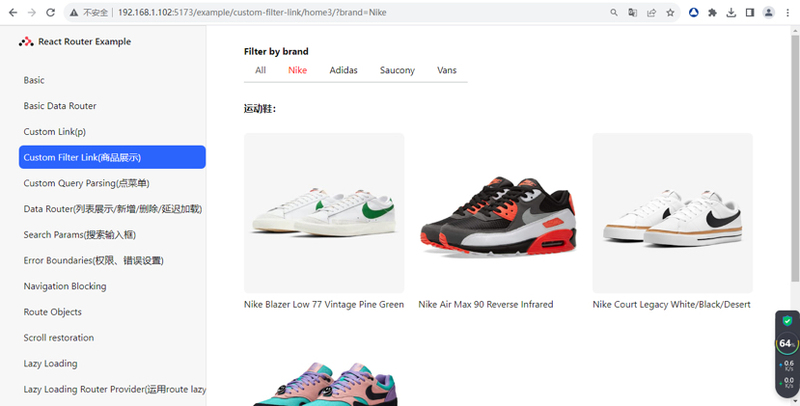Reload the page with refresh icon

pos(51,13)
